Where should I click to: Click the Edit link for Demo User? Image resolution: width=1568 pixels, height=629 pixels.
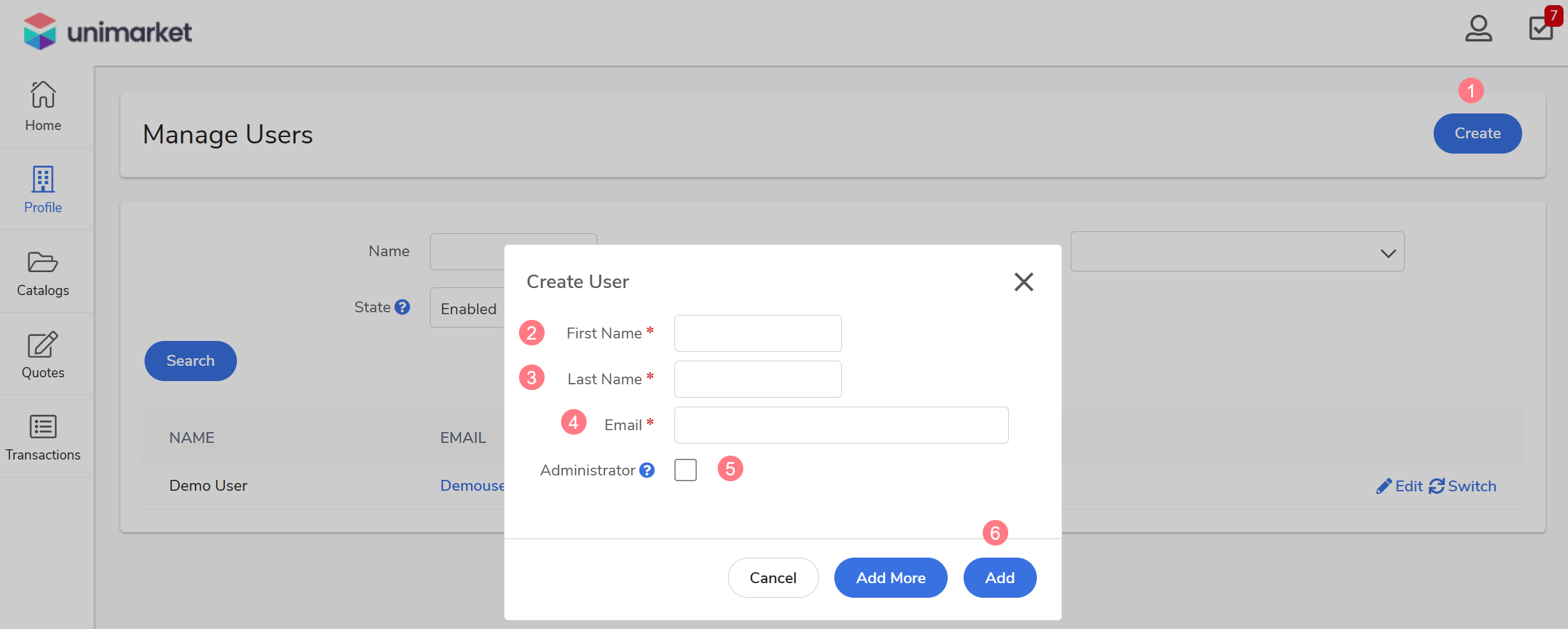[1399, 486]
